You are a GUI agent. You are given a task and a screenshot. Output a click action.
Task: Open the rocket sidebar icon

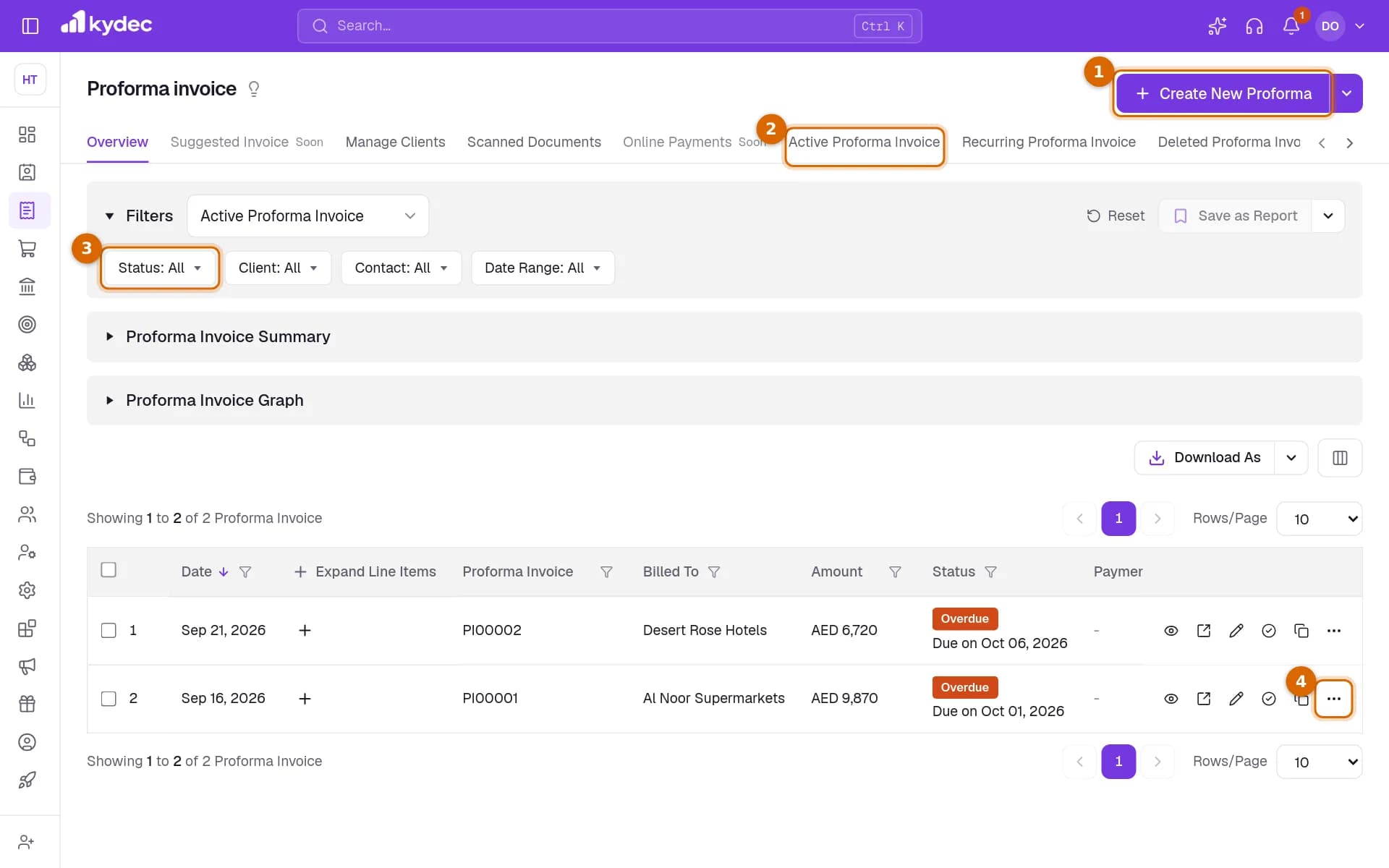pyautogui.click(x=27, y=780)
